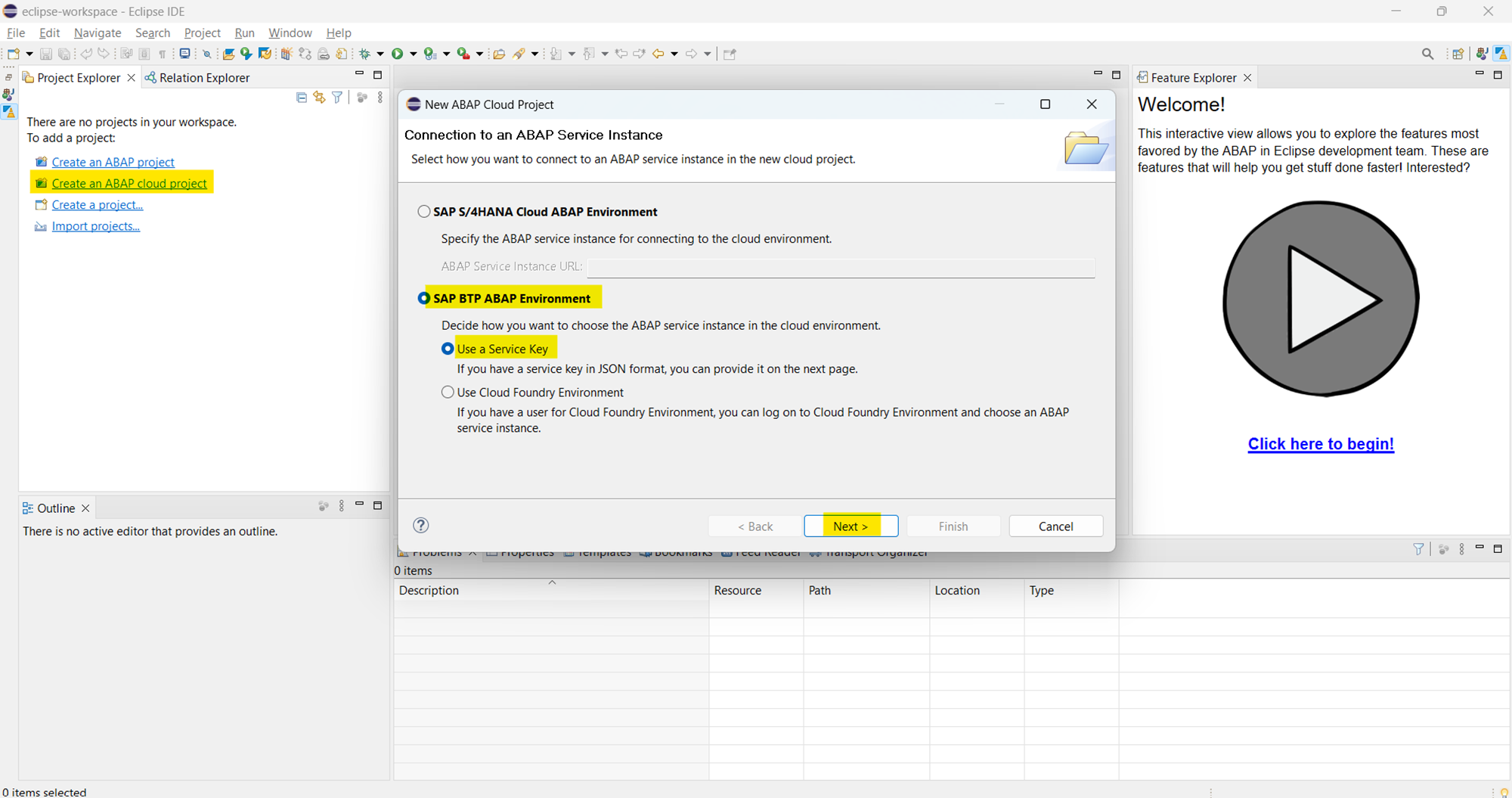Open the Navigate menu
The height and width of the screenshot is (798, 1512).
(x=98, y=33)
